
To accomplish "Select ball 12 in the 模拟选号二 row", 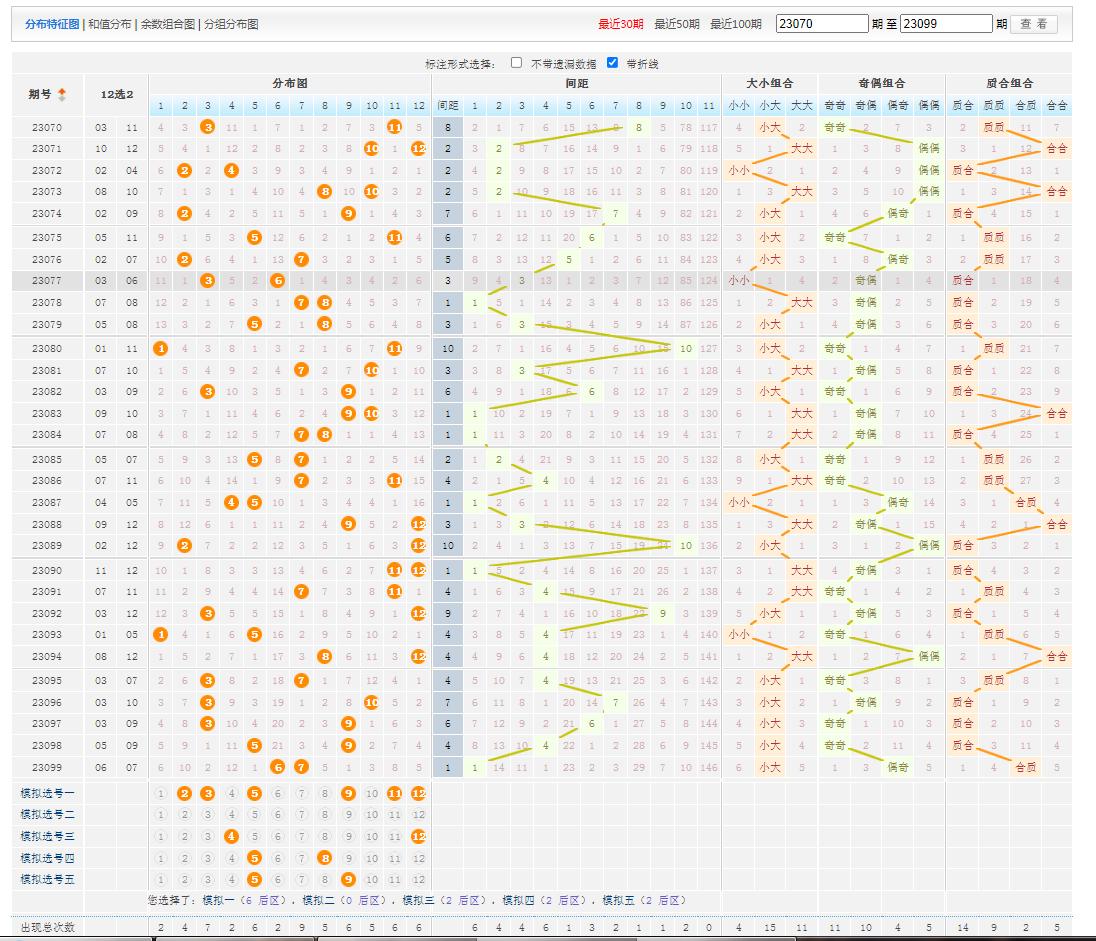I will [419, 814].
